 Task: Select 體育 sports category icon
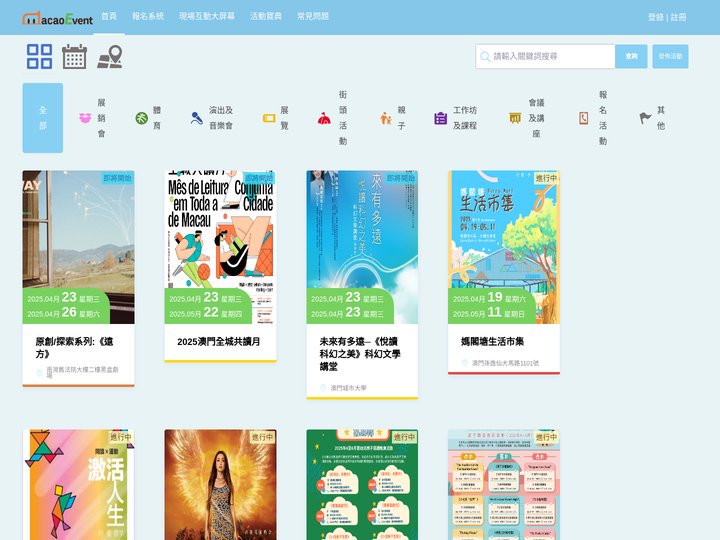(141, 118)
